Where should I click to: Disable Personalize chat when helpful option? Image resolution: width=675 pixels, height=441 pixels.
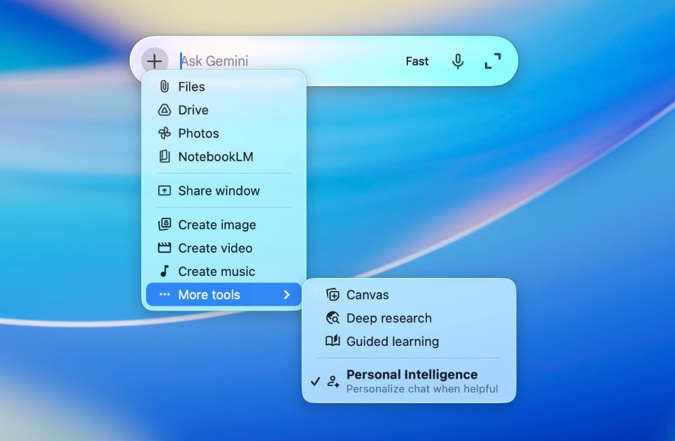[x=421, y=388]
